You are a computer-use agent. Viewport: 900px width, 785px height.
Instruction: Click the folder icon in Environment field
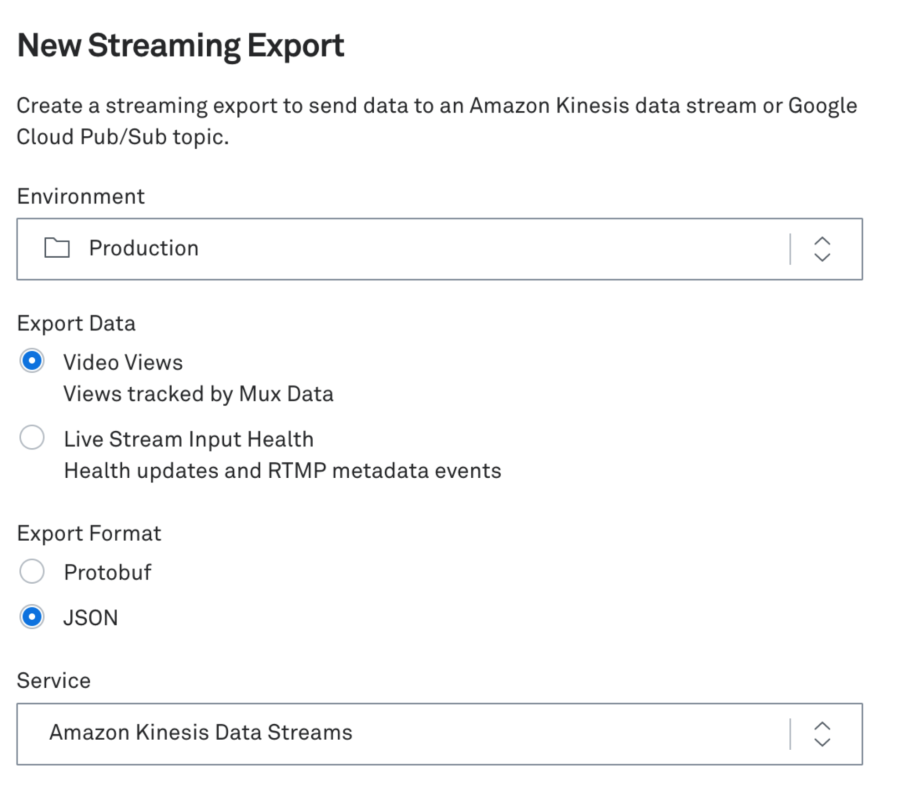click(x=57, y=249)
